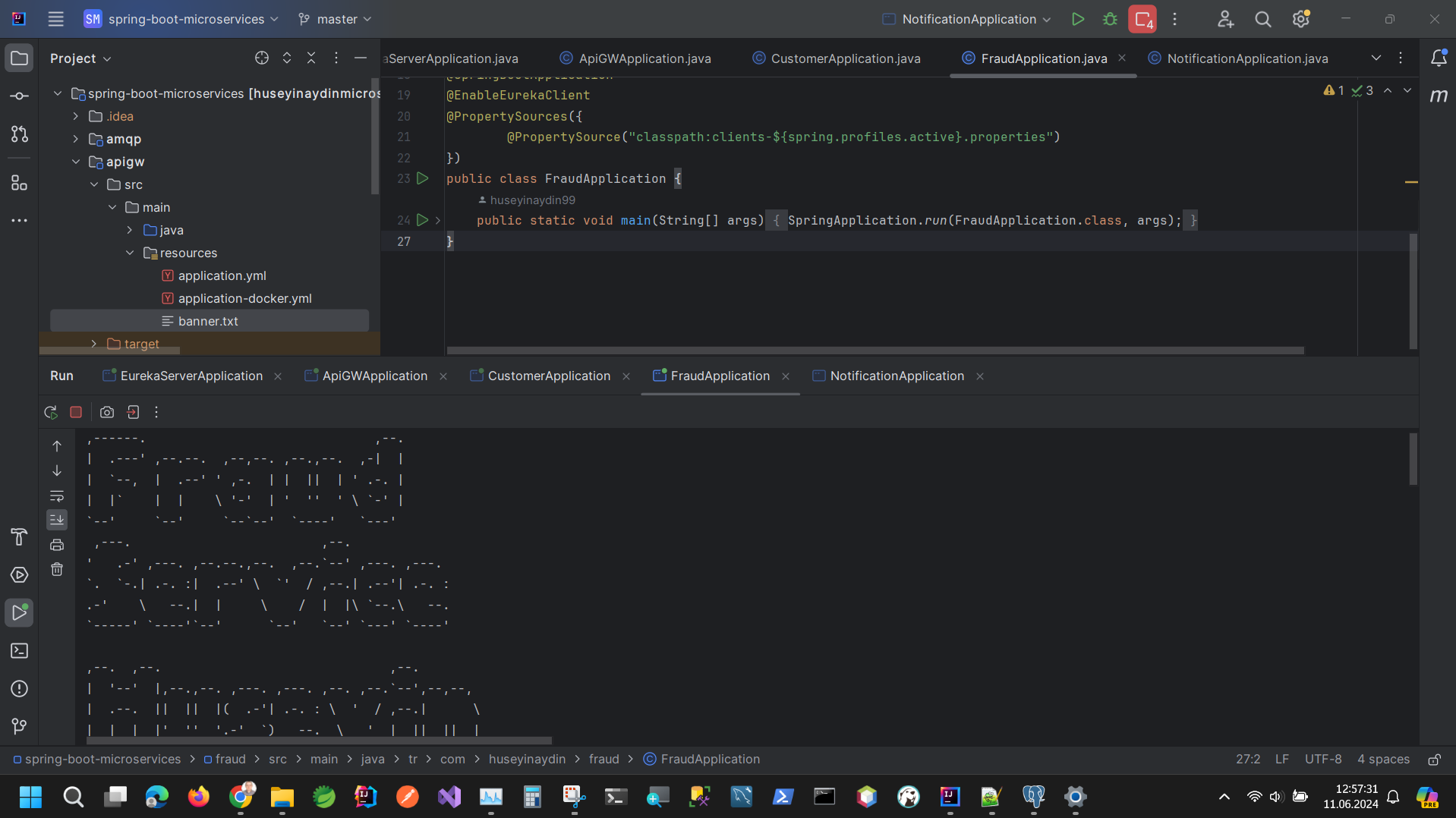Start debugging with the bug icon

[1110, 19]
